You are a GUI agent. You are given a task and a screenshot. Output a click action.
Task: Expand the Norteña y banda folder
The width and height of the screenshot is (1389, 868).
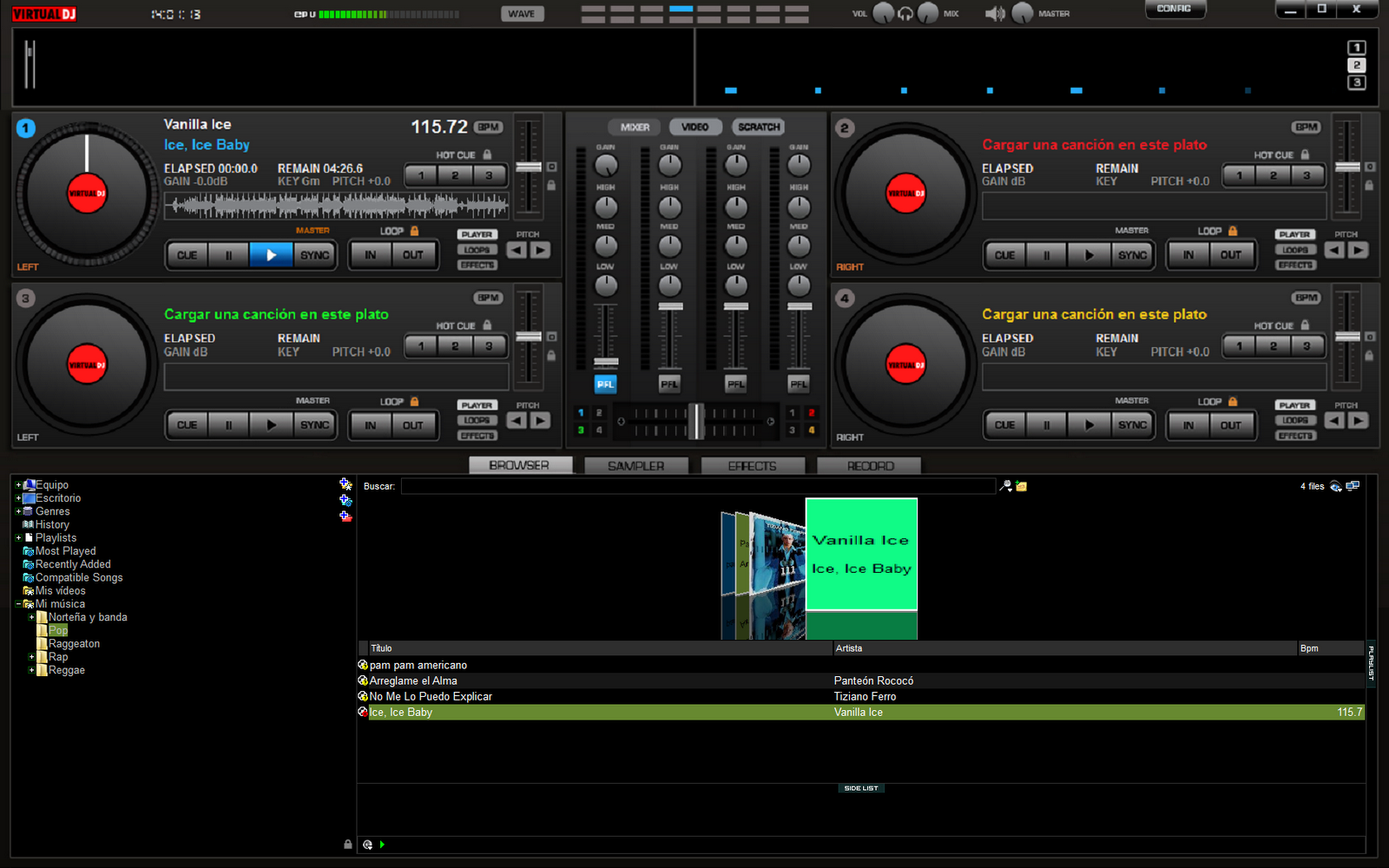32,616
